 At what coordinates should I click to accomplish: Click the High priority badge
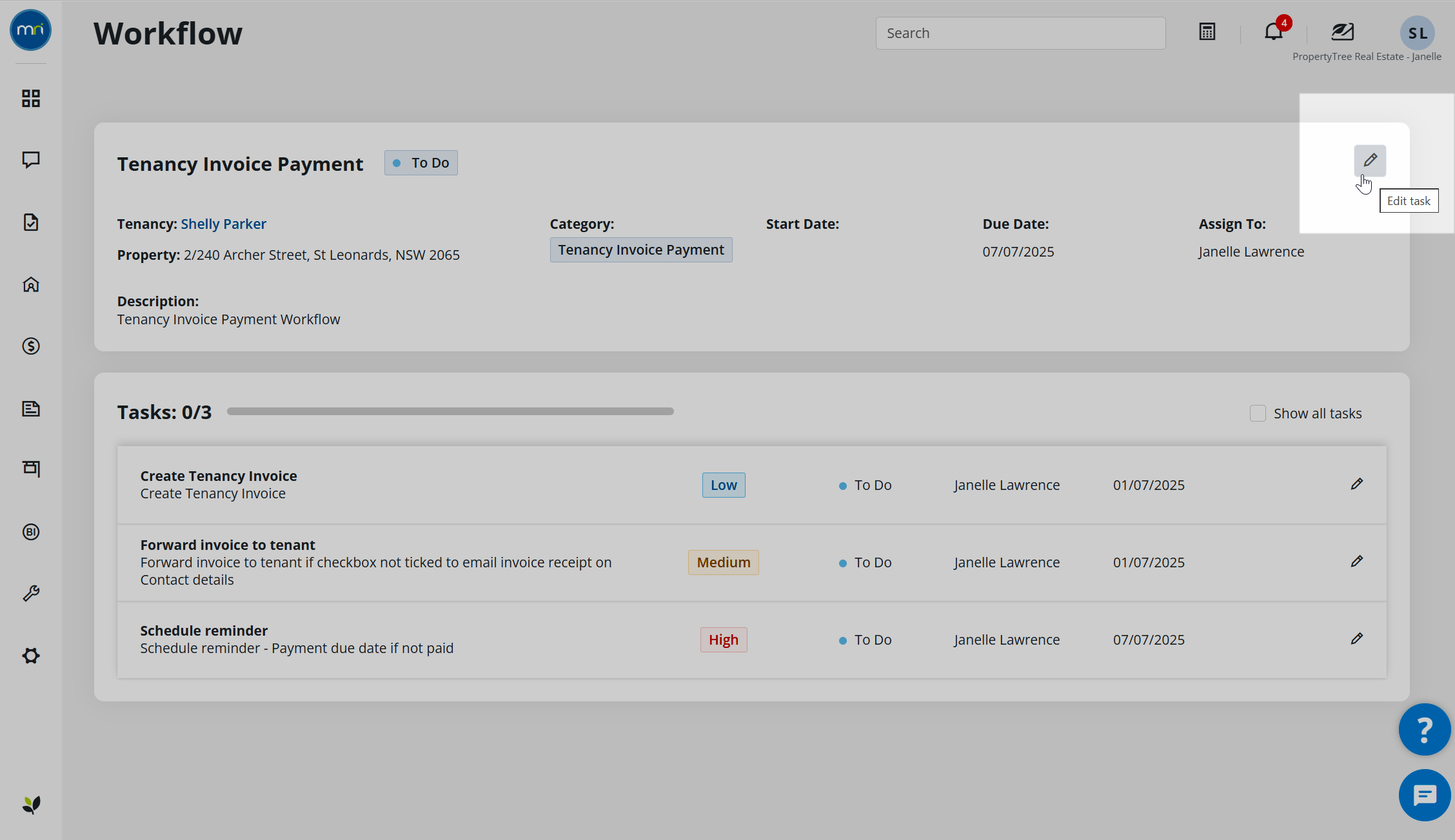pyautogui.click(x=724, y=640)
